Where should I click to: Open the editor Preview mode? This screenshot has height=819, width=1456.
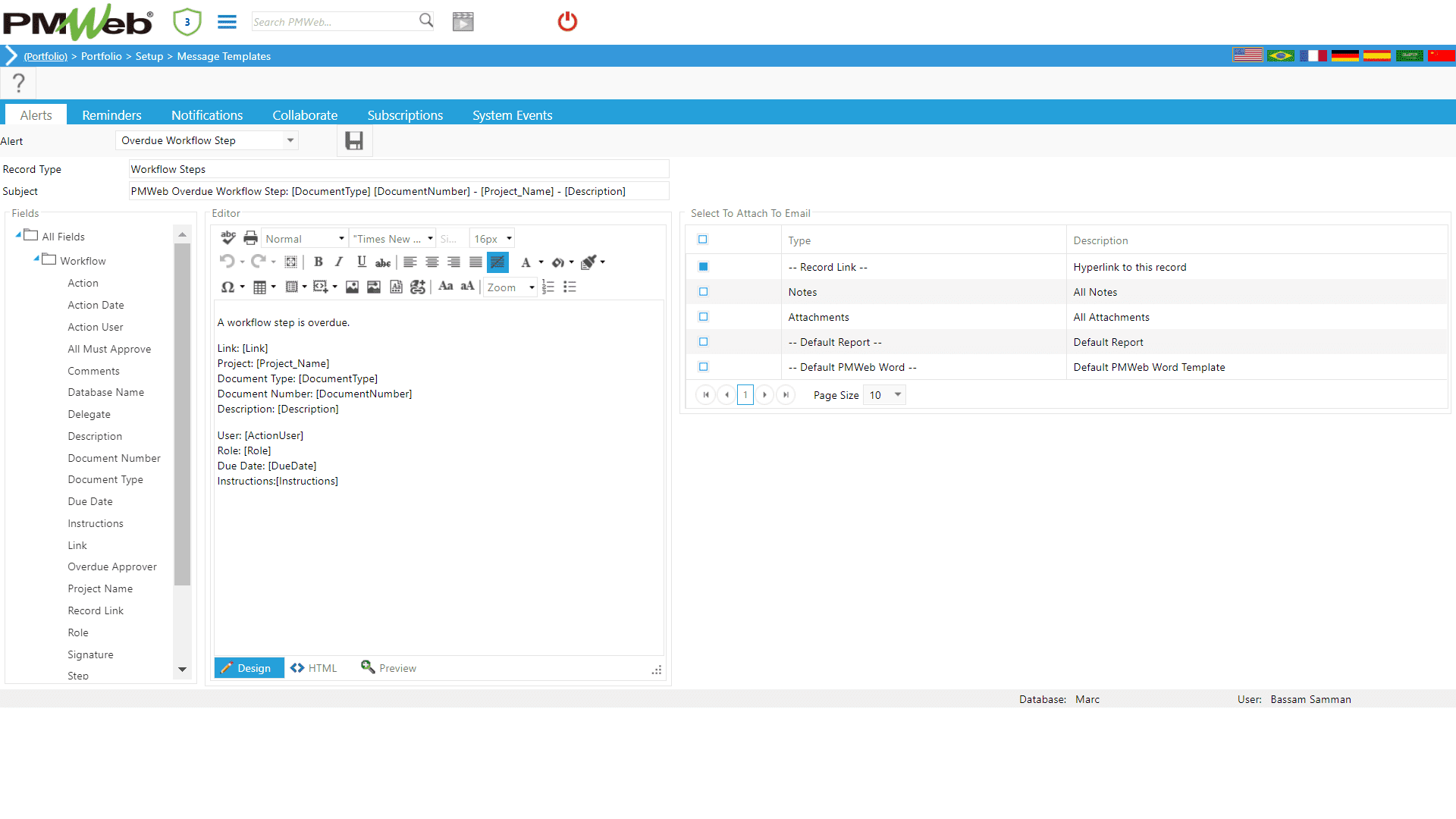(388, 667)
